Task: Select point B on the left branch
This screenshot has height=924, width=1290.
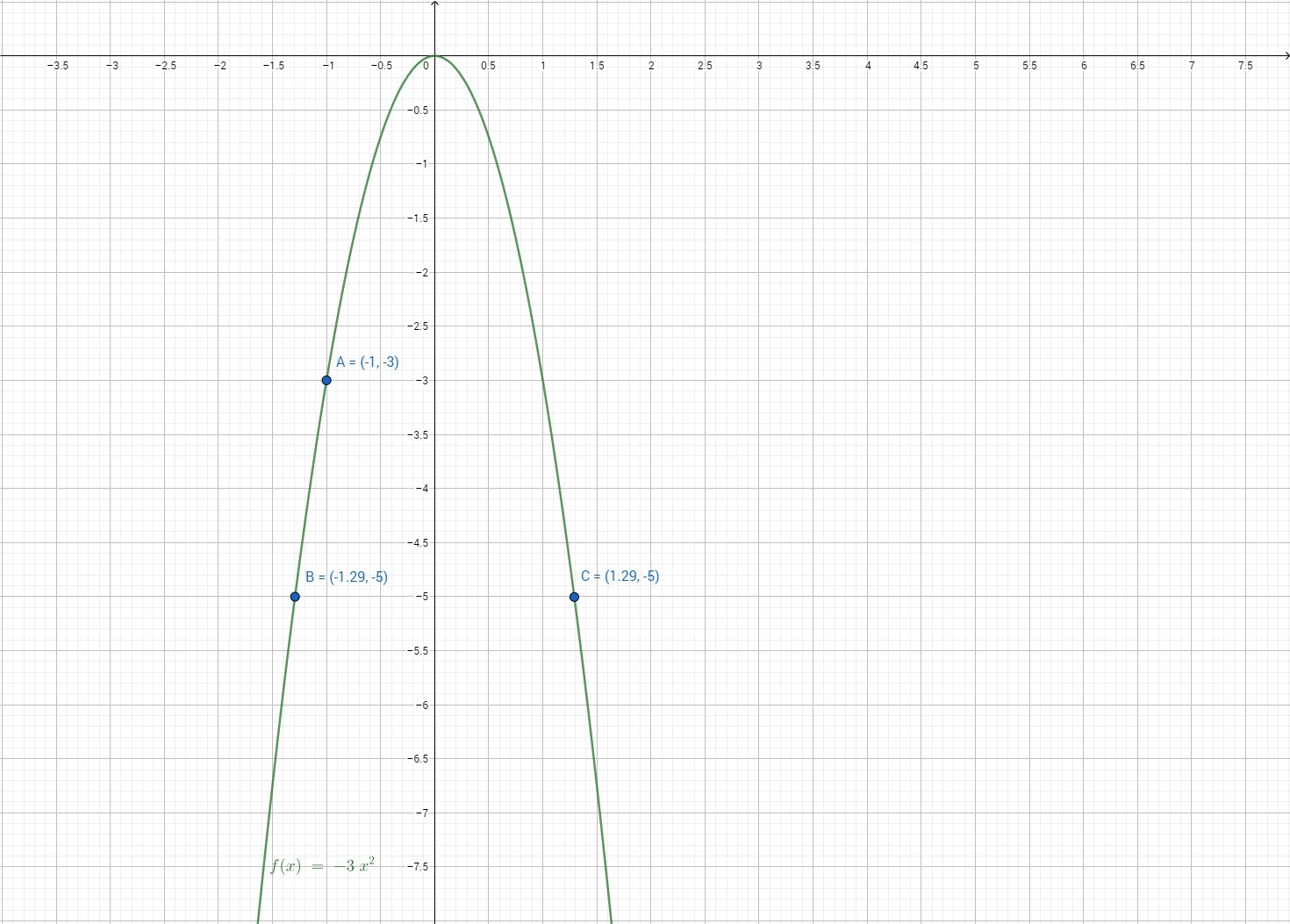Action: (295, 597)
